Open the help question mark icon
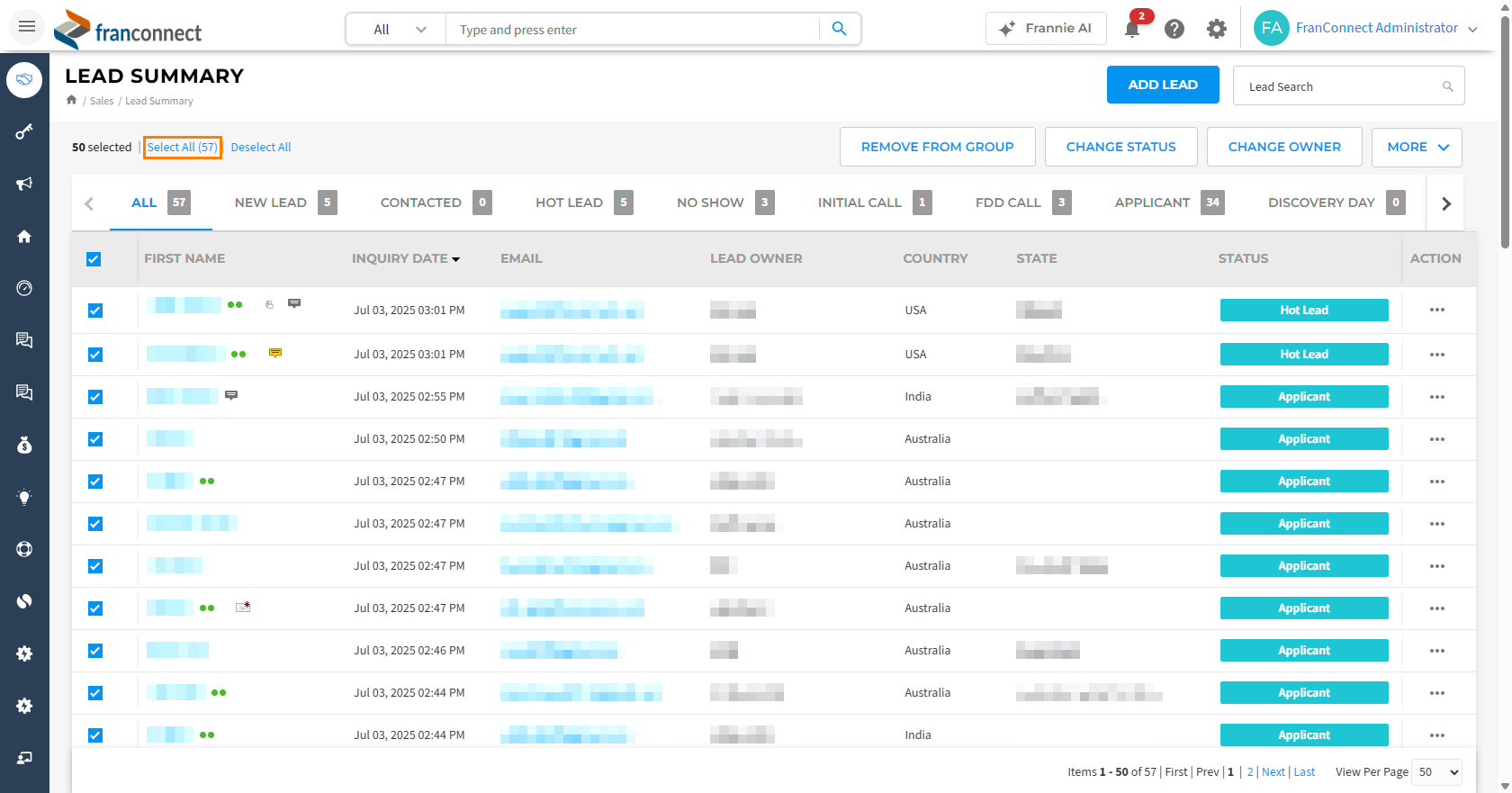 (x=1174, y=29)
